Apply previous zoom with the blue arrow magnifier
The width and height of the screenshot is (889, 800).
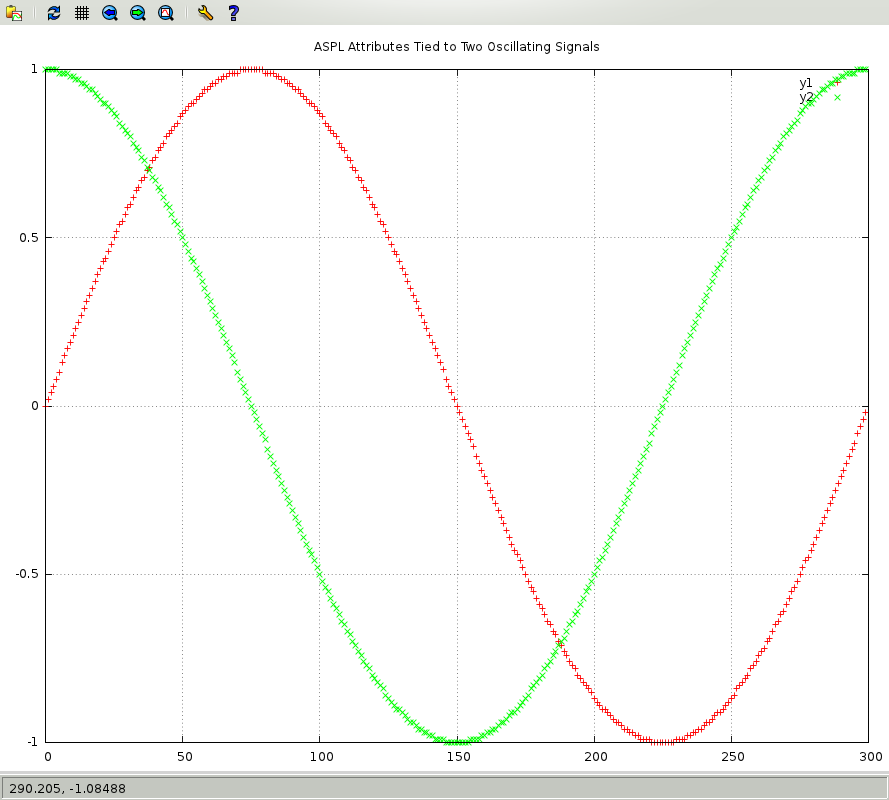click(x=110, y=13)
